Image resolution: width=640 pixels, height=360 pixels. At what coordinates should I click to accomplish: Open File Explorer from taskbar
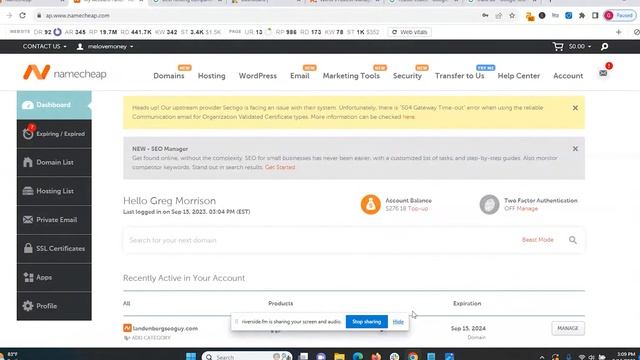click(339, 356)
